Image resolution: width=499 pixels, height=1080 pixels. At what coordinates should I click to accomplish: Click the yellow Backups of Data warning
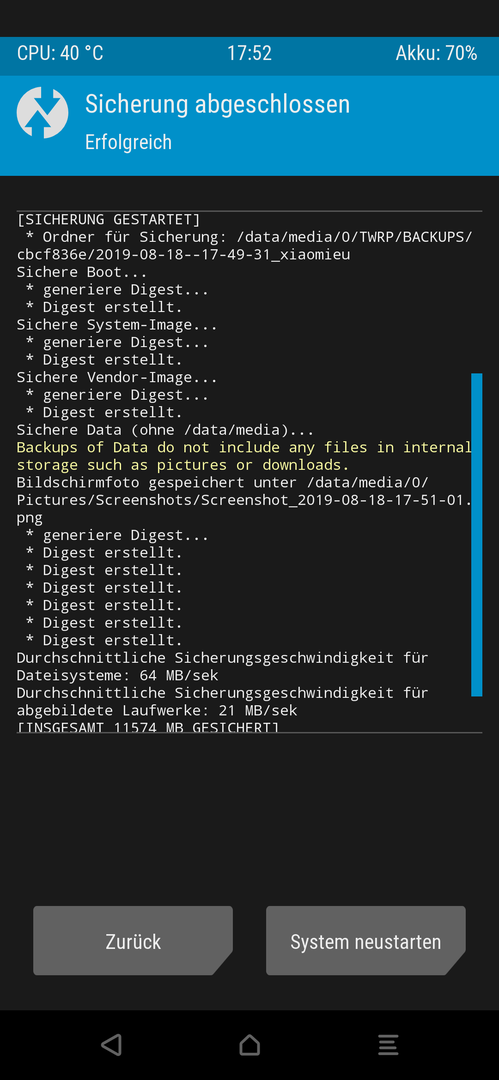tap(244, 456)
